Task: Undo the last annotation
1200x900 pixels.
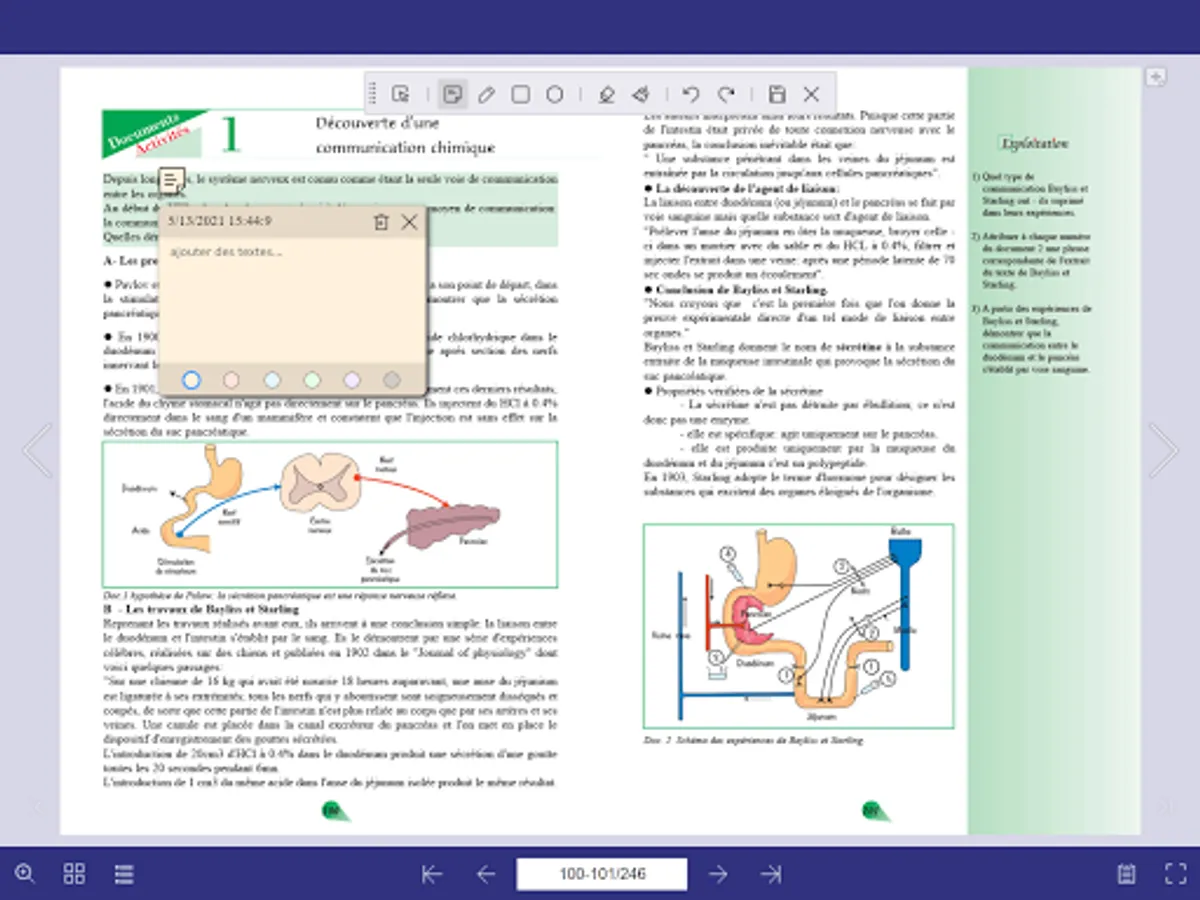Action: click(690, 95)
